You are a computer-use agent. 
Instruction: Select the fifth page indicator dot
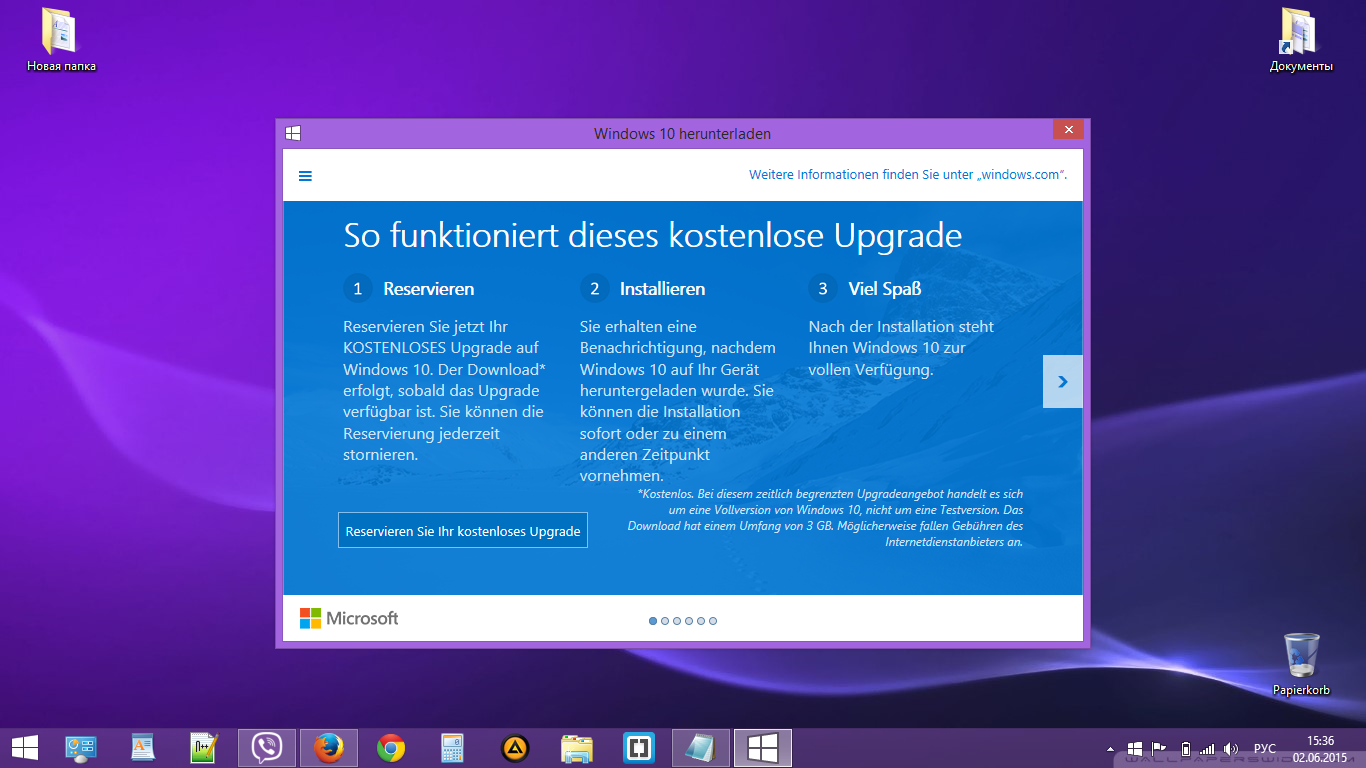tap(701, 621)
